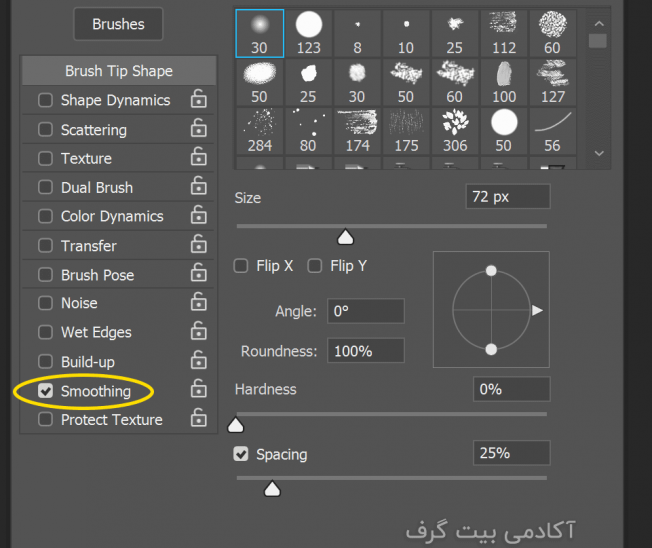The height and width of the screenshot is (548, 652).
Task: Open the Brush Tip Shape section
Action: tap(119, 71)
